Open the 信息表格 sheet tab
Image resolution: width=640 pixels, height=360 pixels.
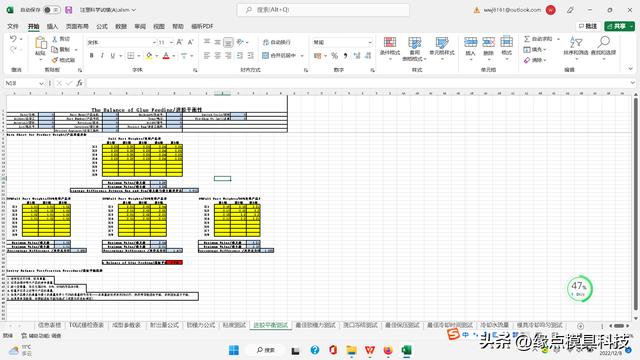[49, 325]
